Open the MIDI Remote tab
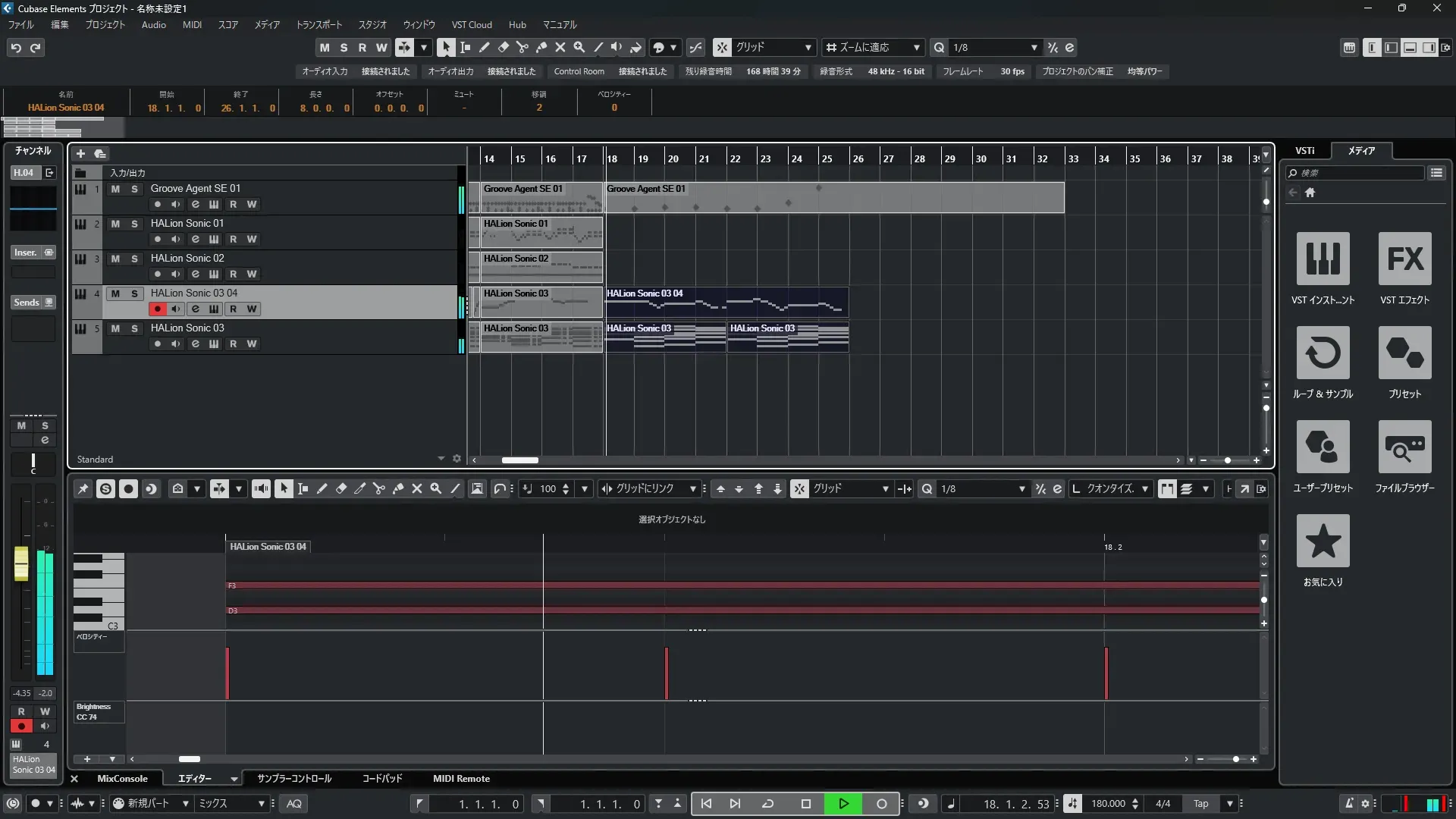Image resolution: width=1456 pixels, height=819 pixels. pos(461,779)
